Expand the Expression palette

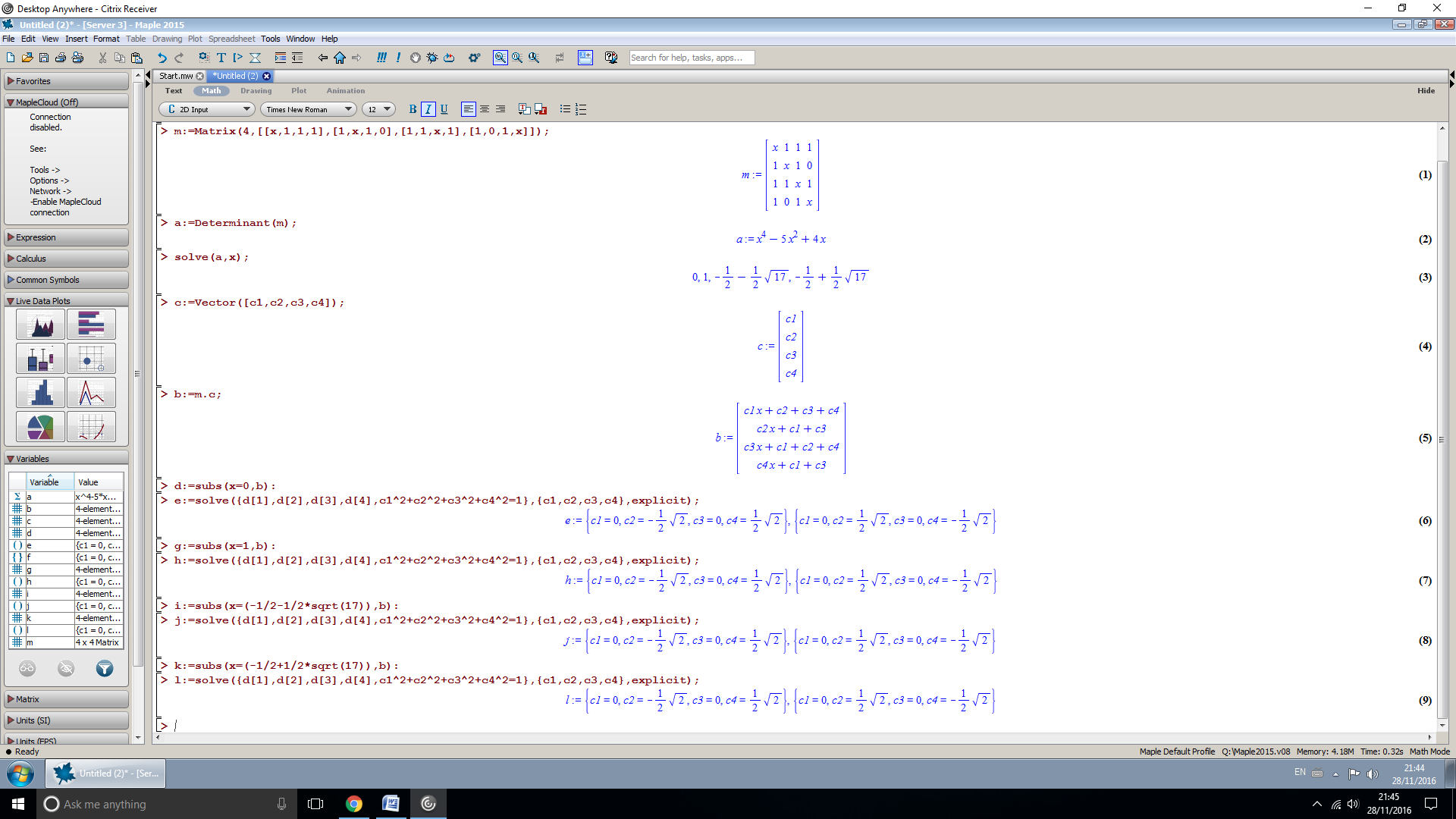(x=67, y=237)
